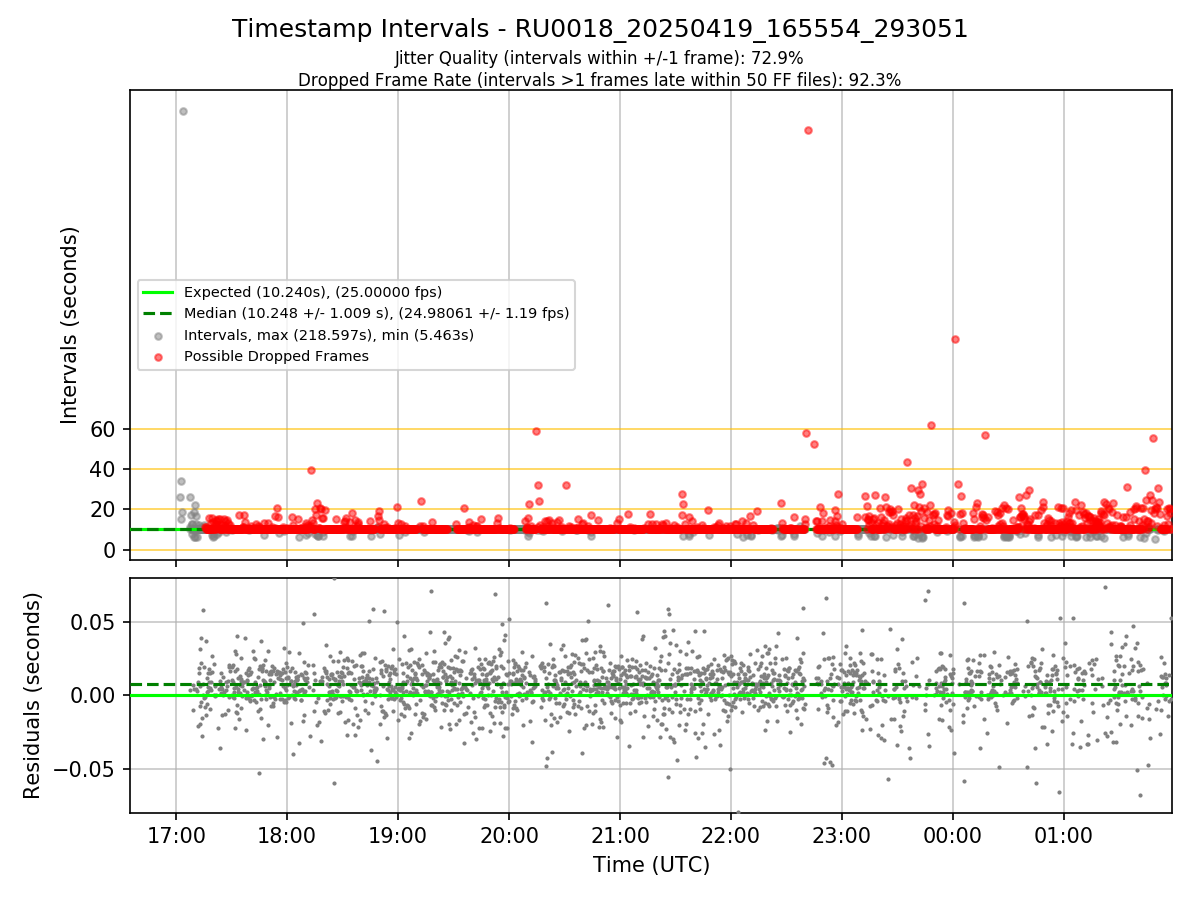The image size is (1200, 900).
Task: Click the dashed green legend line for Median
Action: click(158, 313)
